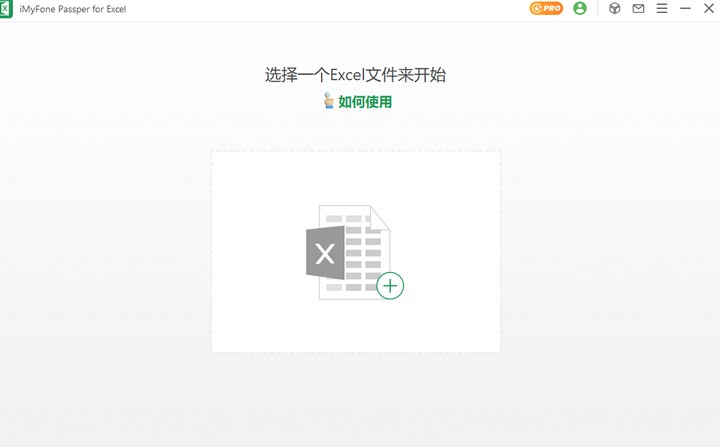Image resolution: width=720 pixels, height=447 pixels.
Task: Click the green Excel app logo
Action: 6,9
